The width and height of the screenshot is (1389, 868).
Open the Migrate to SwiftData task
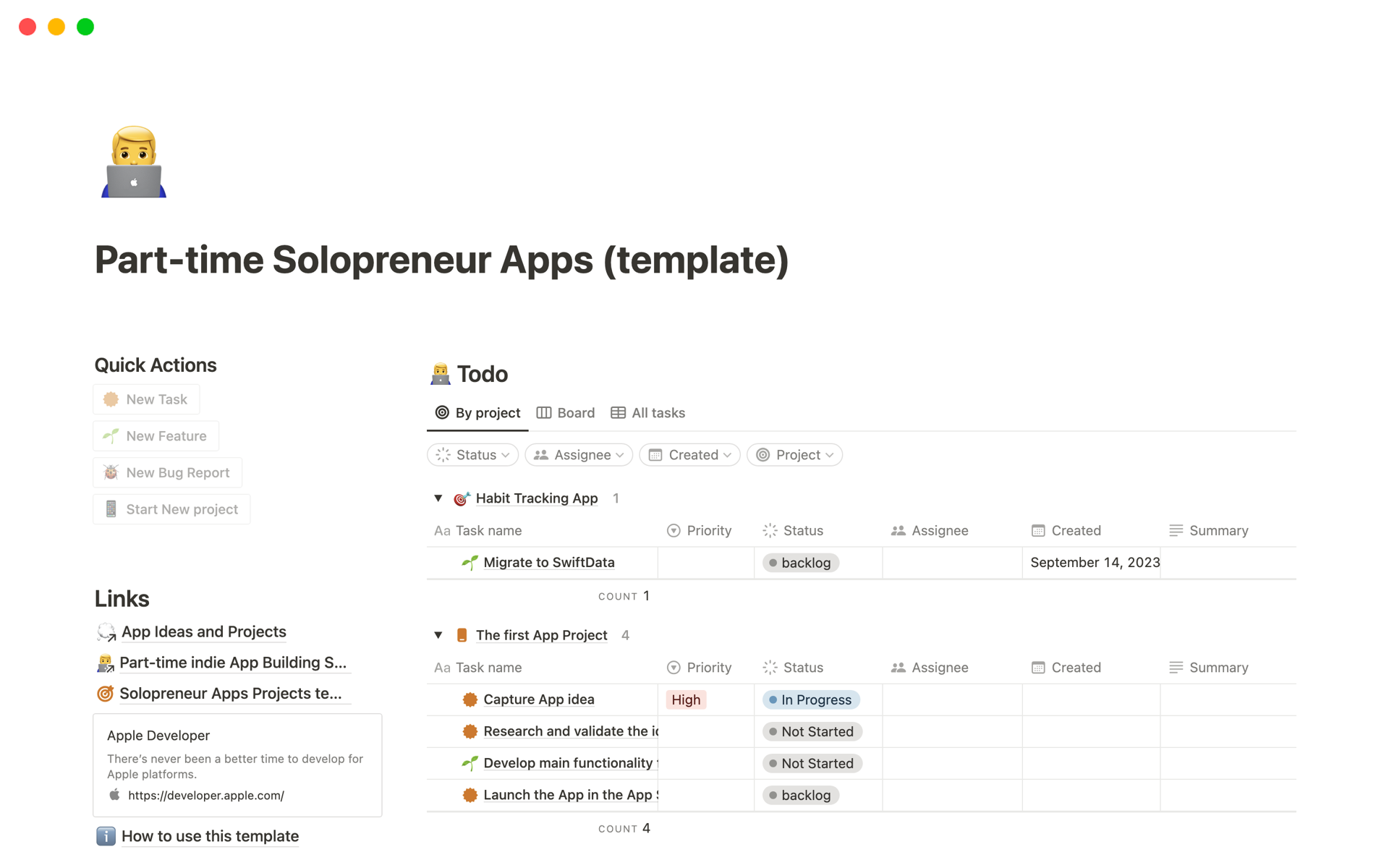548,563
